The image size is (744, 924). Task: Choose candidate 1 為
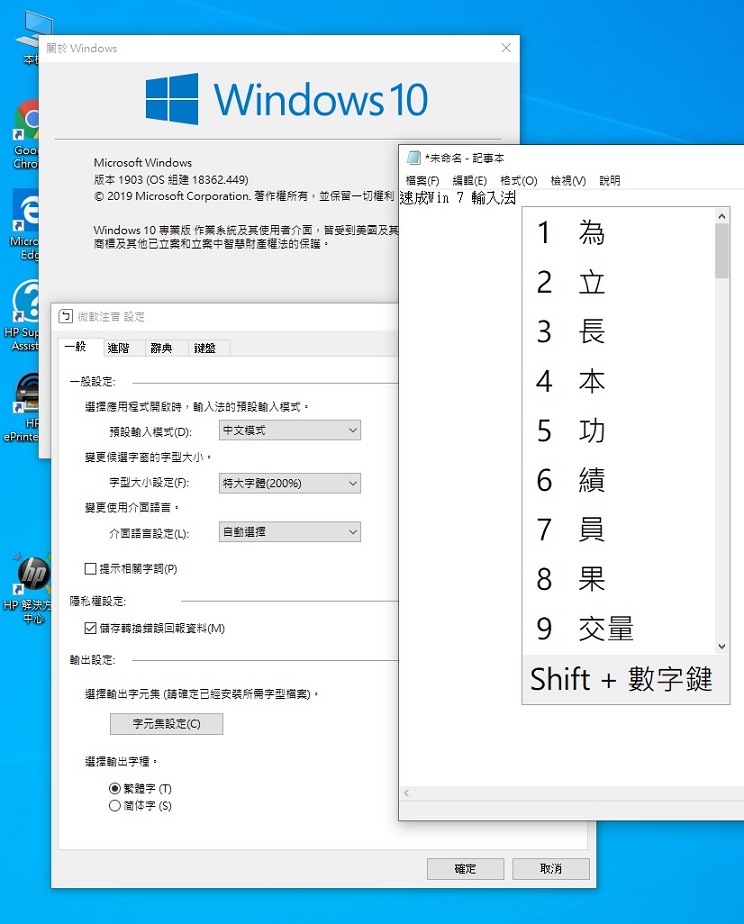[x=619, y=232]
